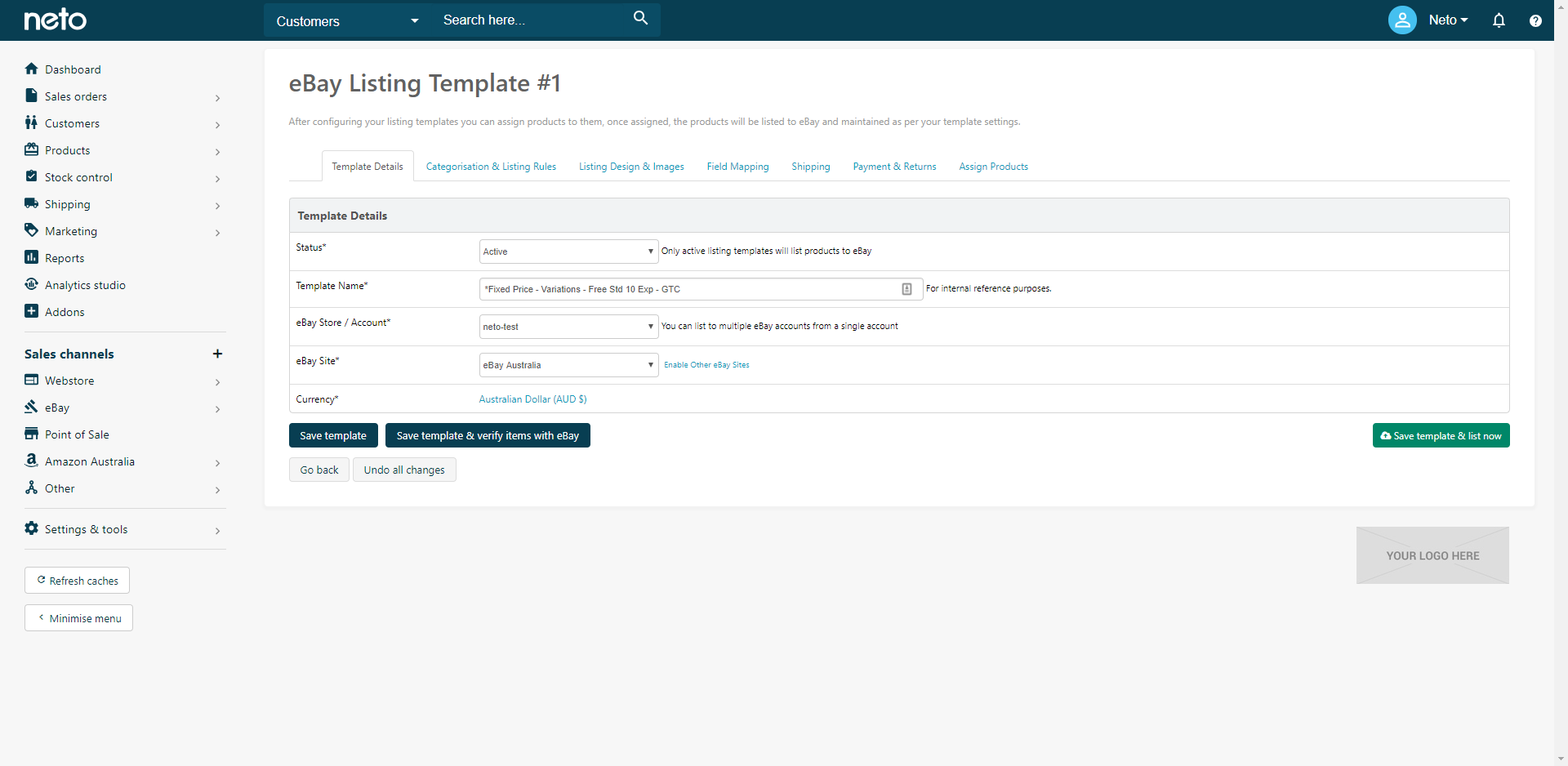This screenshot has height=766, width=1568.
Task: Click the Analytics studio icon
Action: coord(32,284)
